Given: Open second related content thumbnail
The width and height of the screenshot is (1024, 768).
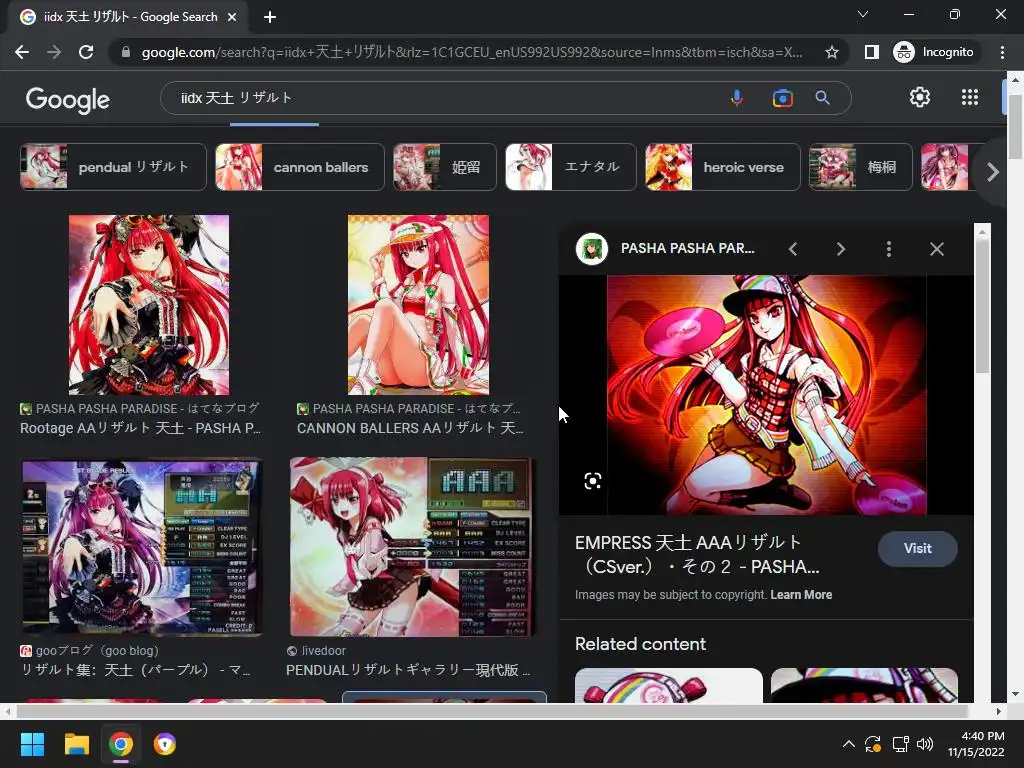Looking at the screenshot, I should pyautogui.click(x=864, y=684).
